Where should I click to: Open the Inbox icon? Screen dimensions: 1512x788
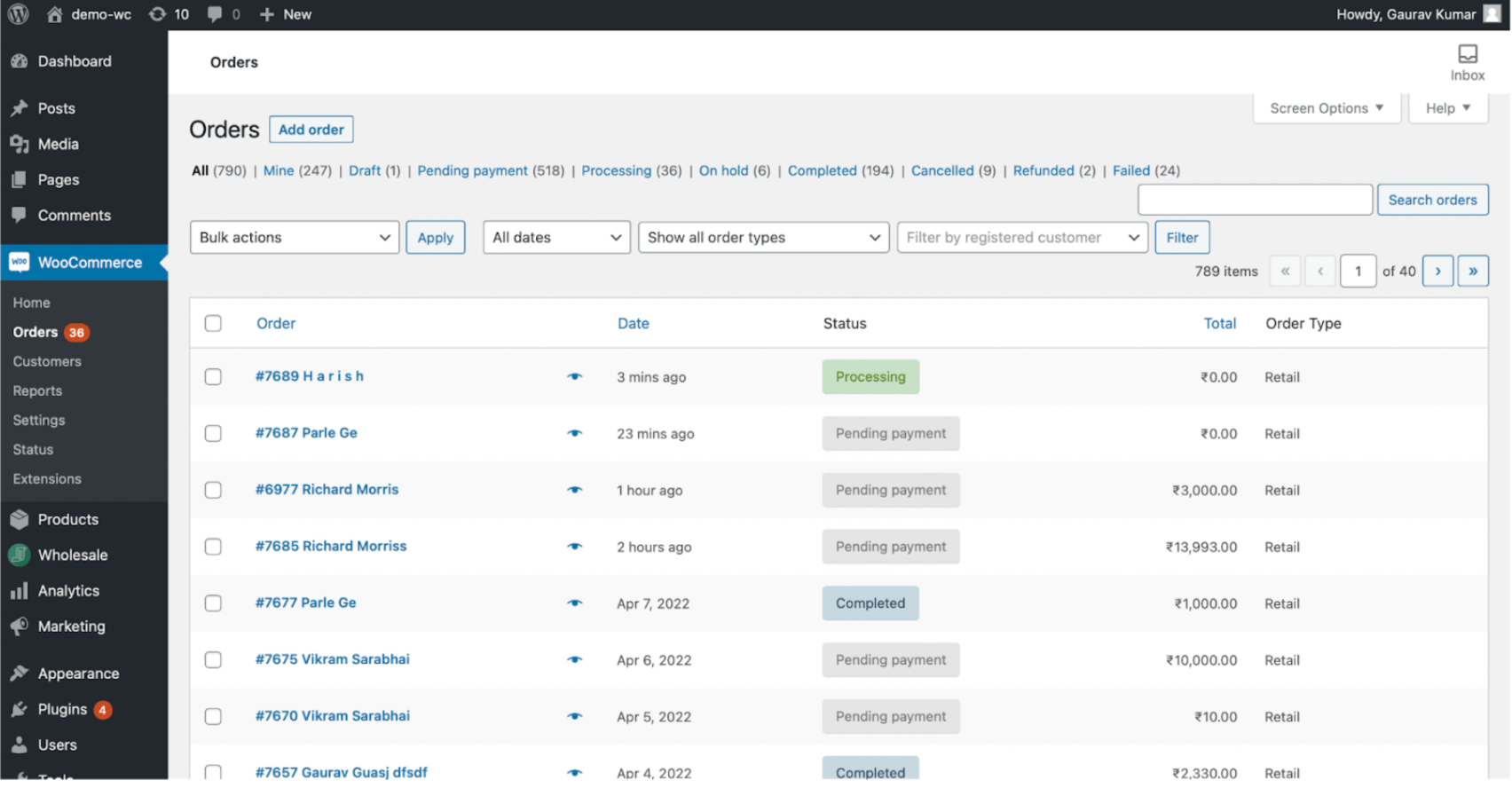point(1468,54)
